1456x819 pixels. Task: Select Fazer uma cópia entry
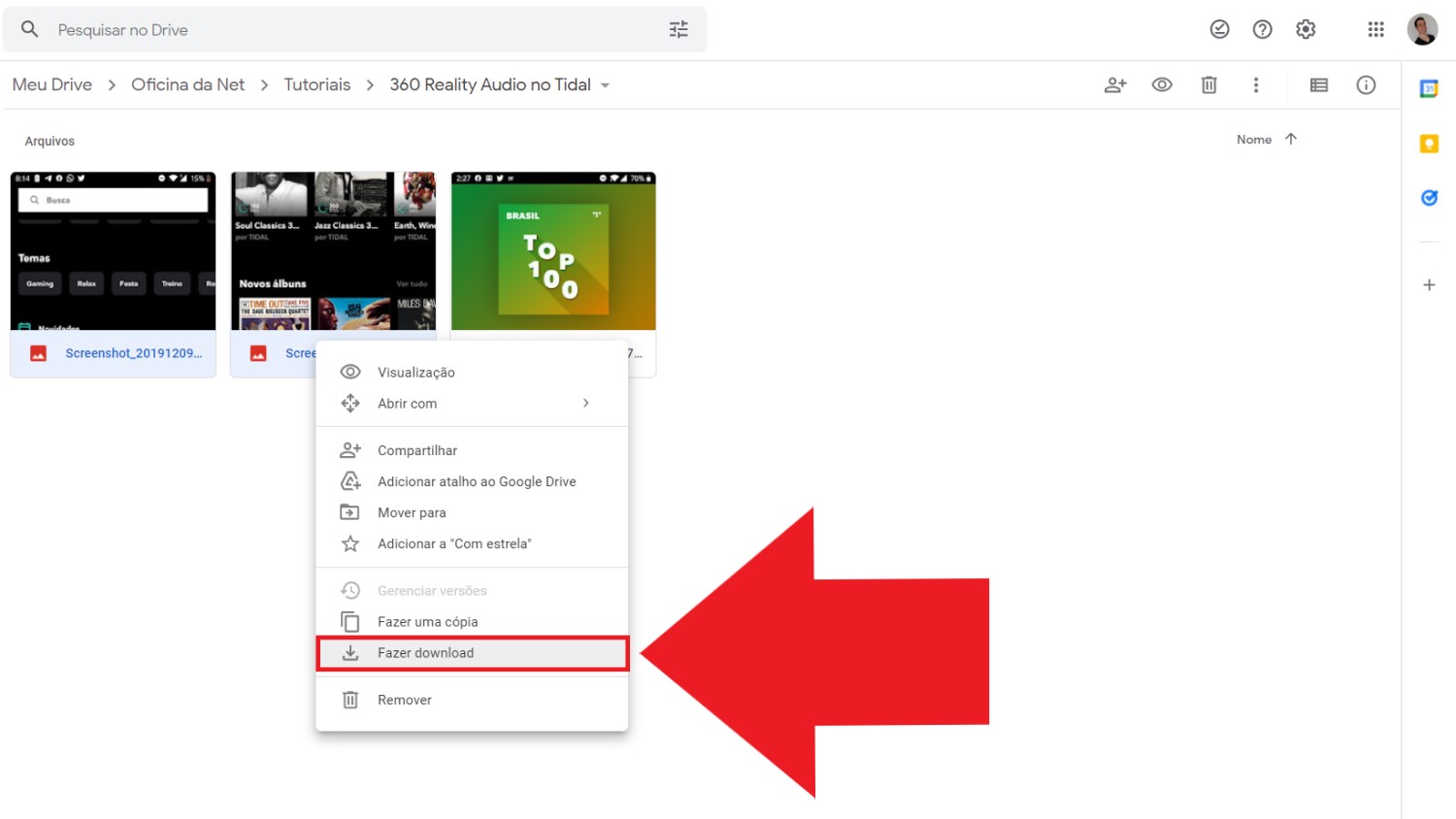click(x=472, y=621)
